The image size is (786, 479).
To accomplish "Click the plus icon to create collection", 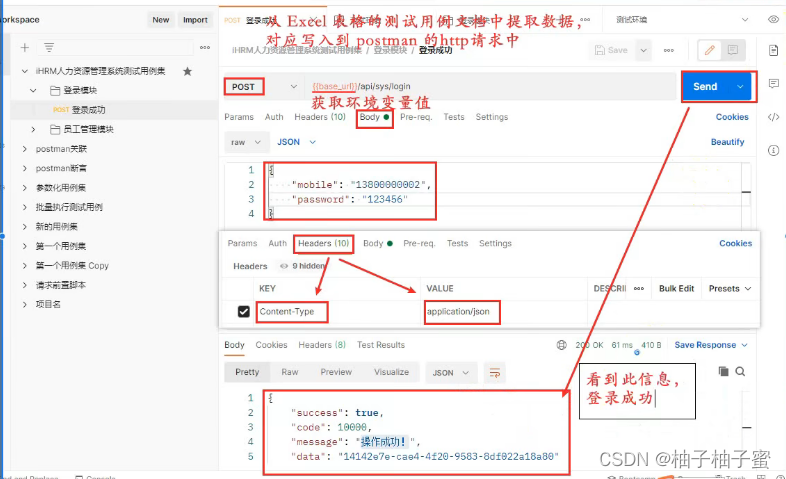I will click(25, 48).
